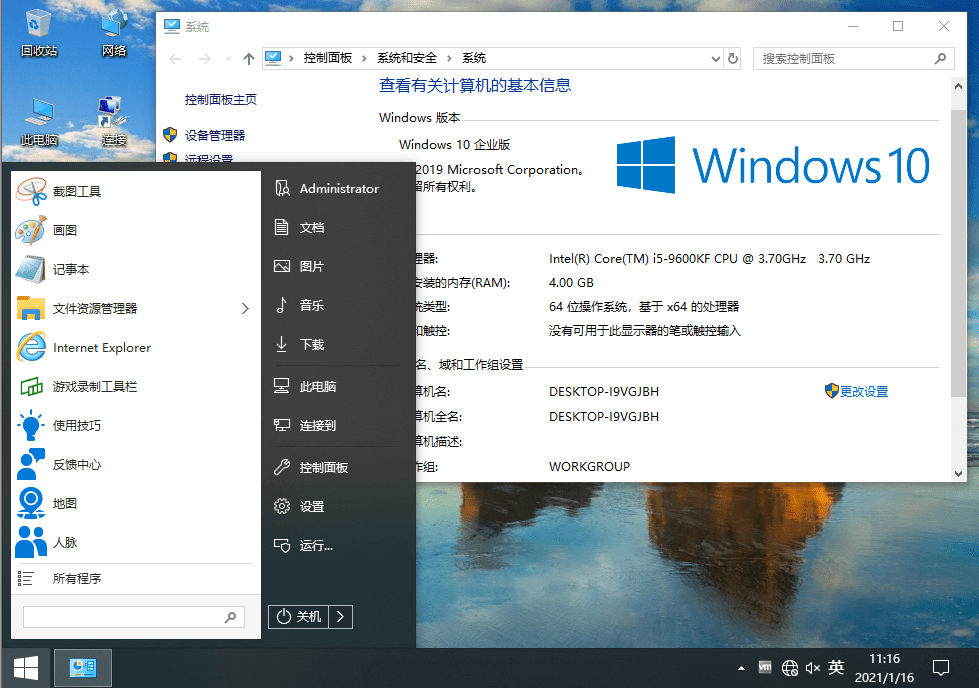Expand chevron after 系统和安全 breadcrumb
Viewport: 979px width, 688px height.
click(449, 58)
